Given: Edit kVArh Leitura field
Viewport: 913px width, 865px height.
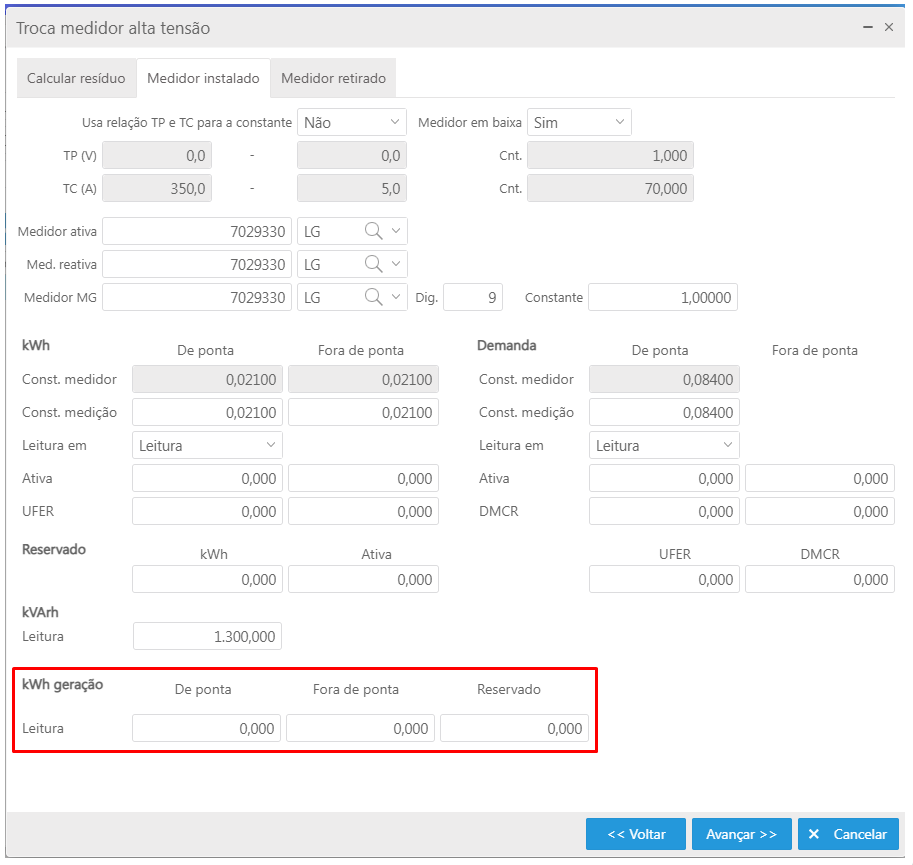Looking at the screenshot, I should coord(207,636).
